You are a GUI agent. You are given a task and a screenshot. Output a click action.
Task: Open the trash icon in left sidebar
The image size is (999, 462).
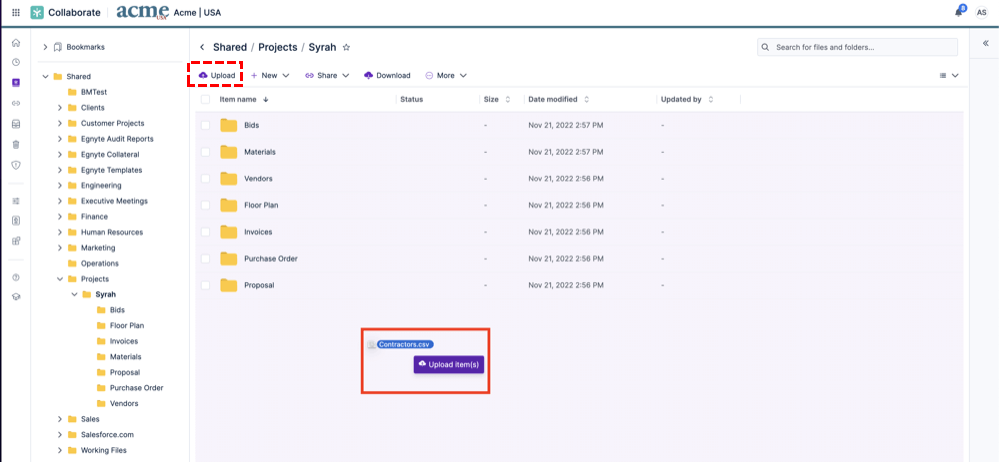tap(15, 144)
